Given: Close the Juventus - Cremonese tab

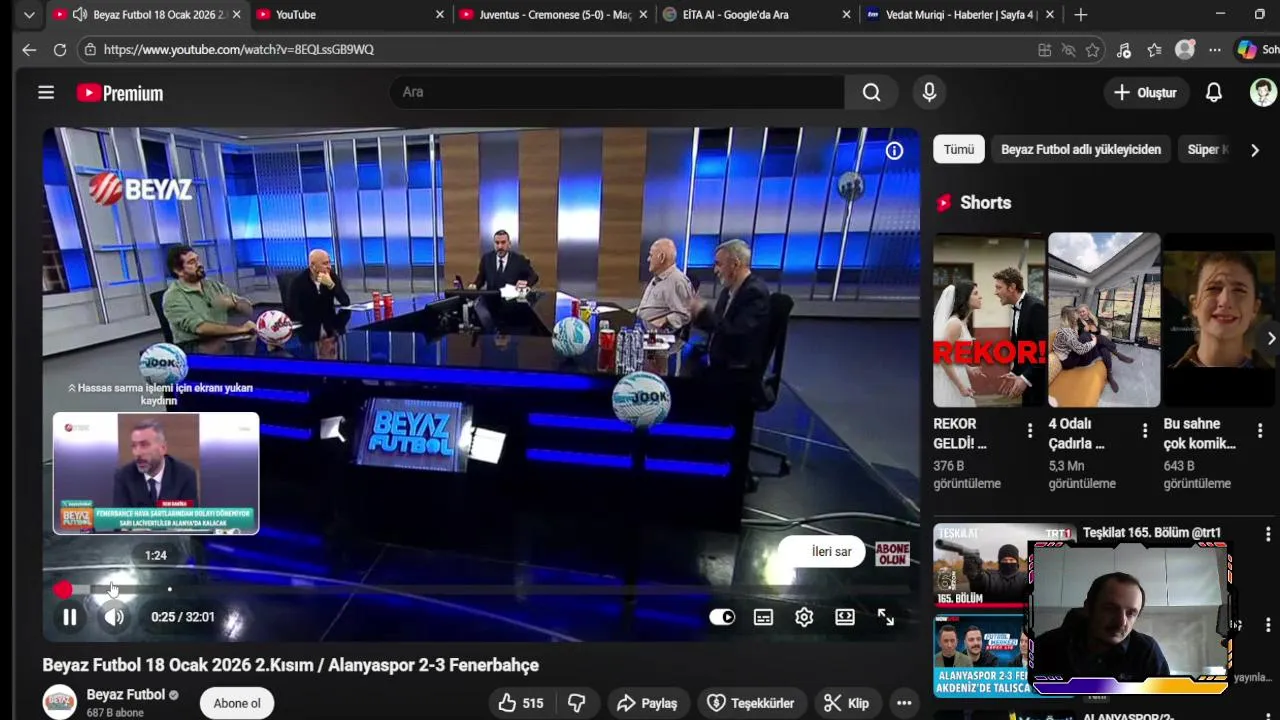Looking at the screenshot, I should click(643, 15).
